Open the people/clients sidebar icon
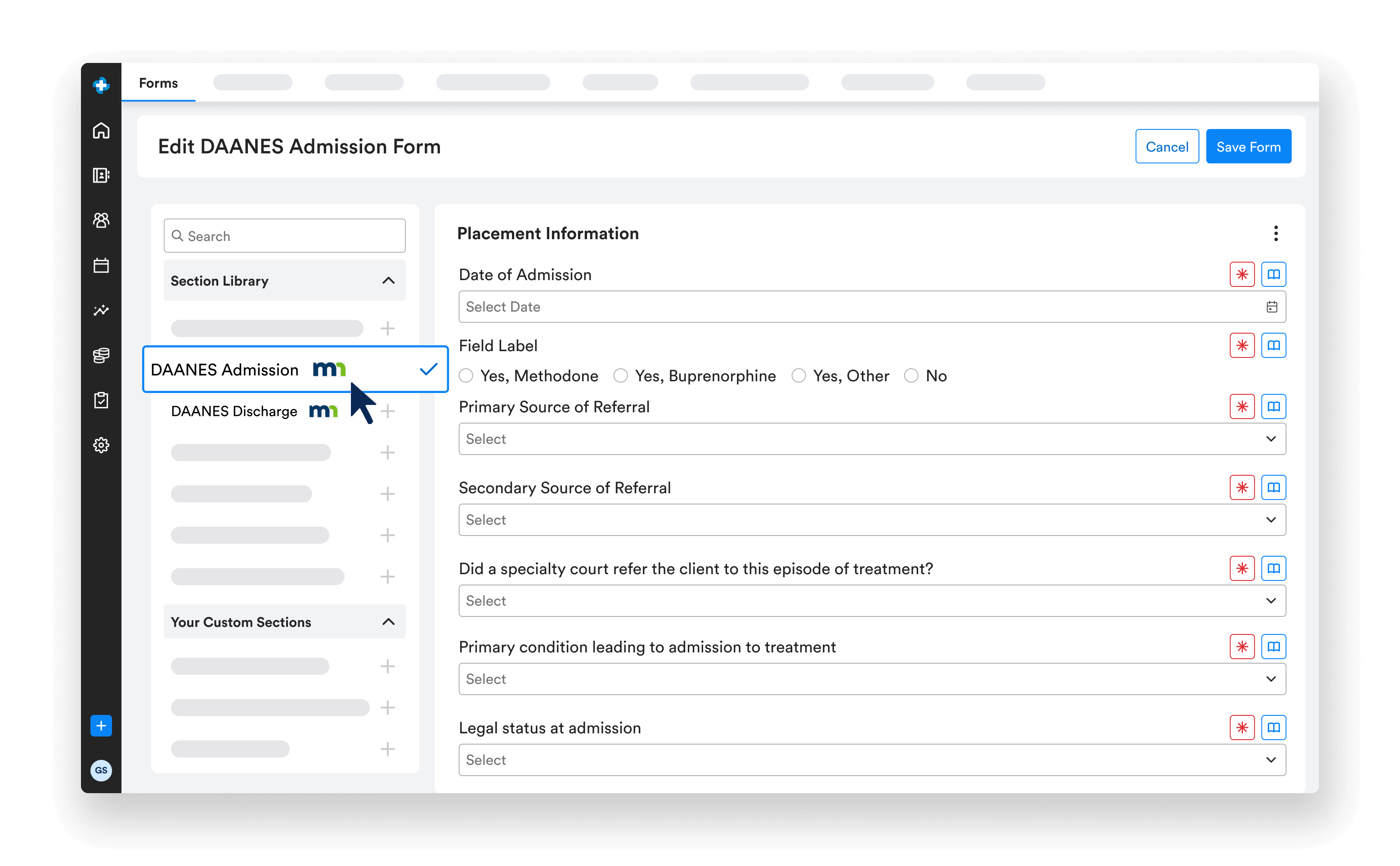The height and width of the screenshot is (866, 1400). point(101,220)
